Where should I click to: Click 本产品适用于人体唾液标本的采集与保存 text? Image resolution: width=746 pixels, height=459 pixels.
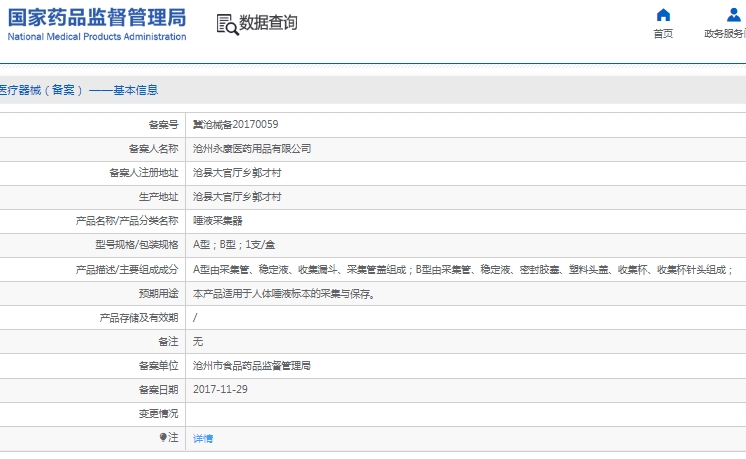[284, 294]
